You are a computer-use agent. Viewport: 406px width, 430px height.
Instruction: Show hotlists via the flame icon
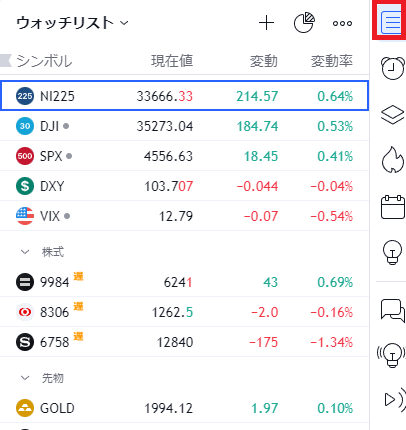pyautogui.click(x=393, y=160)
